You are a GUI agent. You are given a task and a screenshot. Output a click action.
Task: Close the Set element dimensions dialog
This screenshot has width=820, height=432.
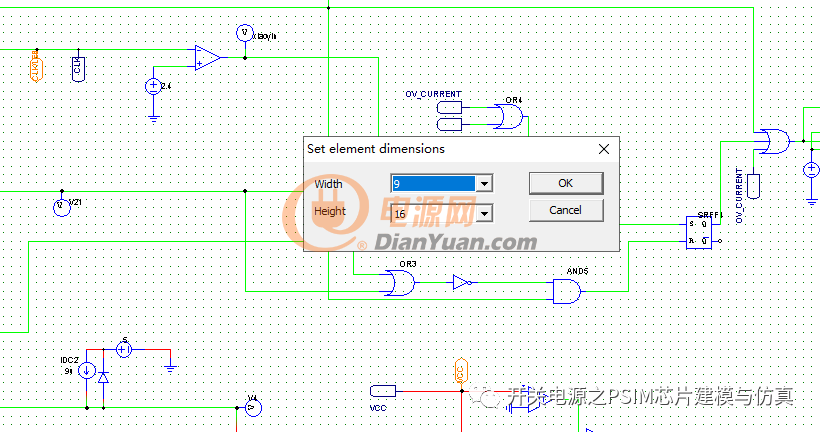click(x=603, y=149)
